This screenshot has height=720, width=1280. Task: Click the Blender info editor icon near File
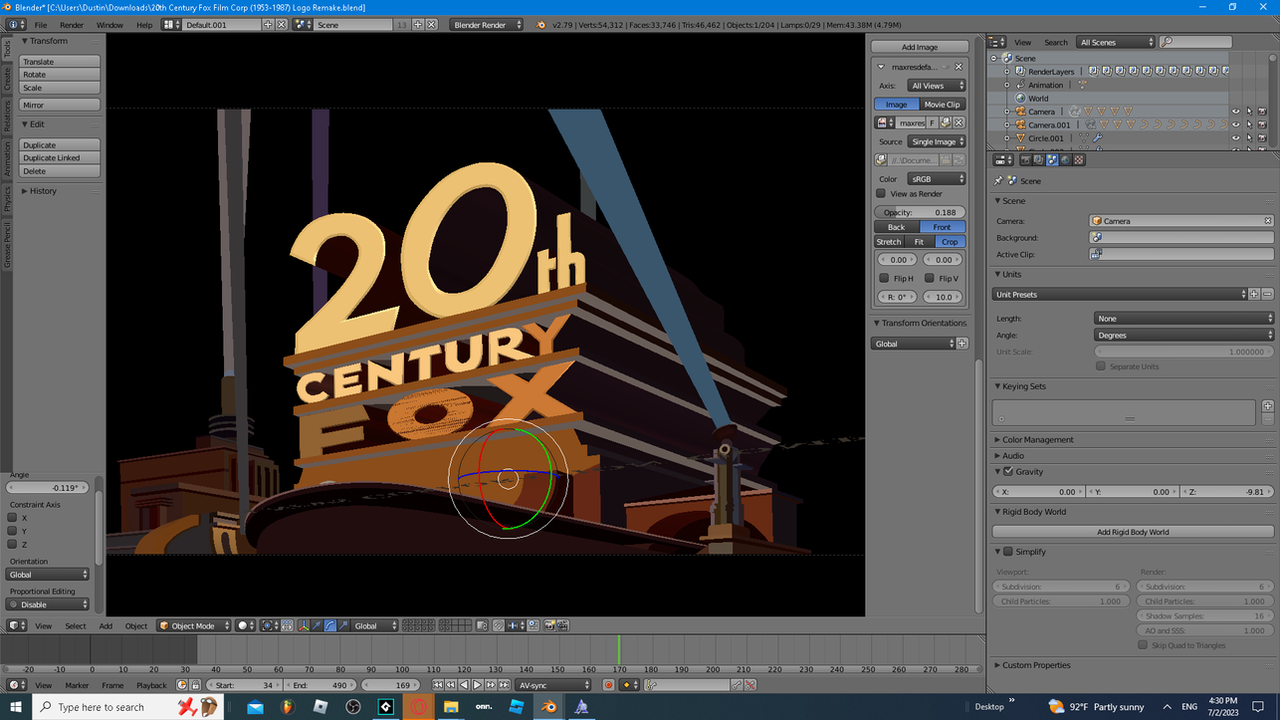pyautogui.click(x=16, y=24)
